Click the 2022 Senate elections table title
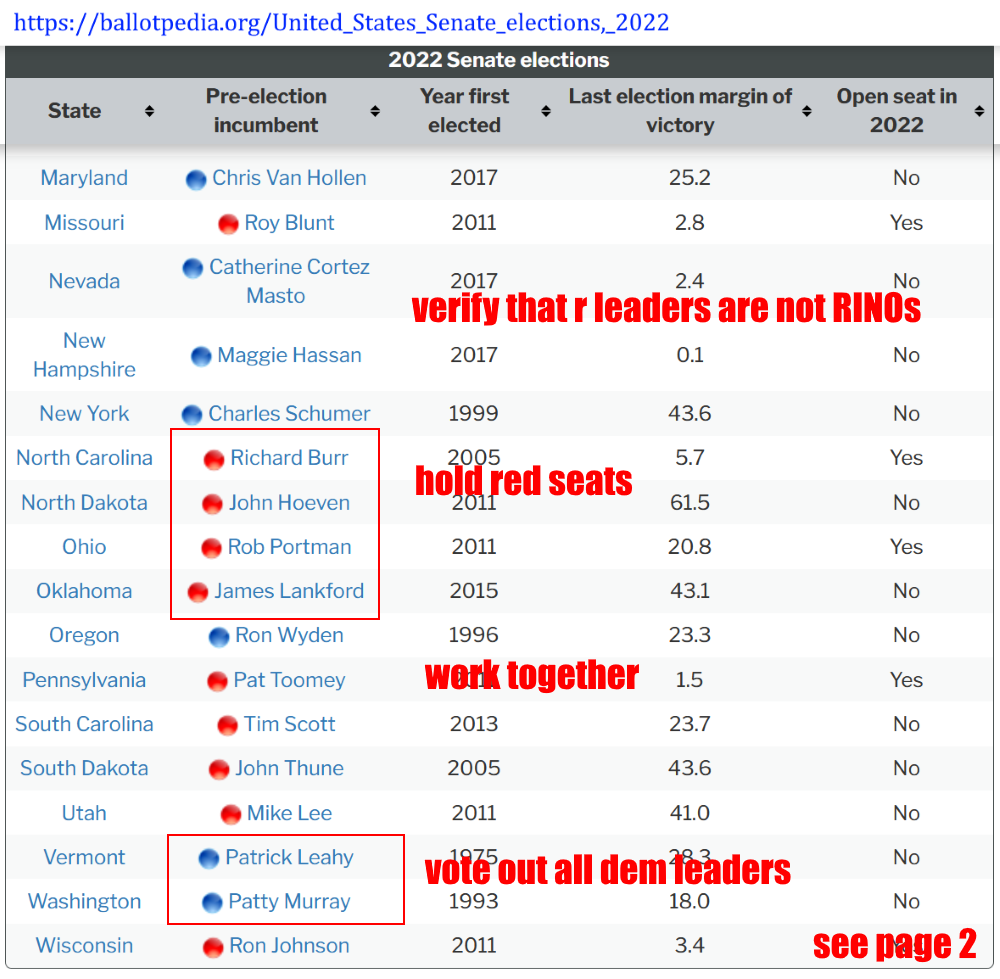The width and height of the screenshot is (1000, 979). point(499,60)
